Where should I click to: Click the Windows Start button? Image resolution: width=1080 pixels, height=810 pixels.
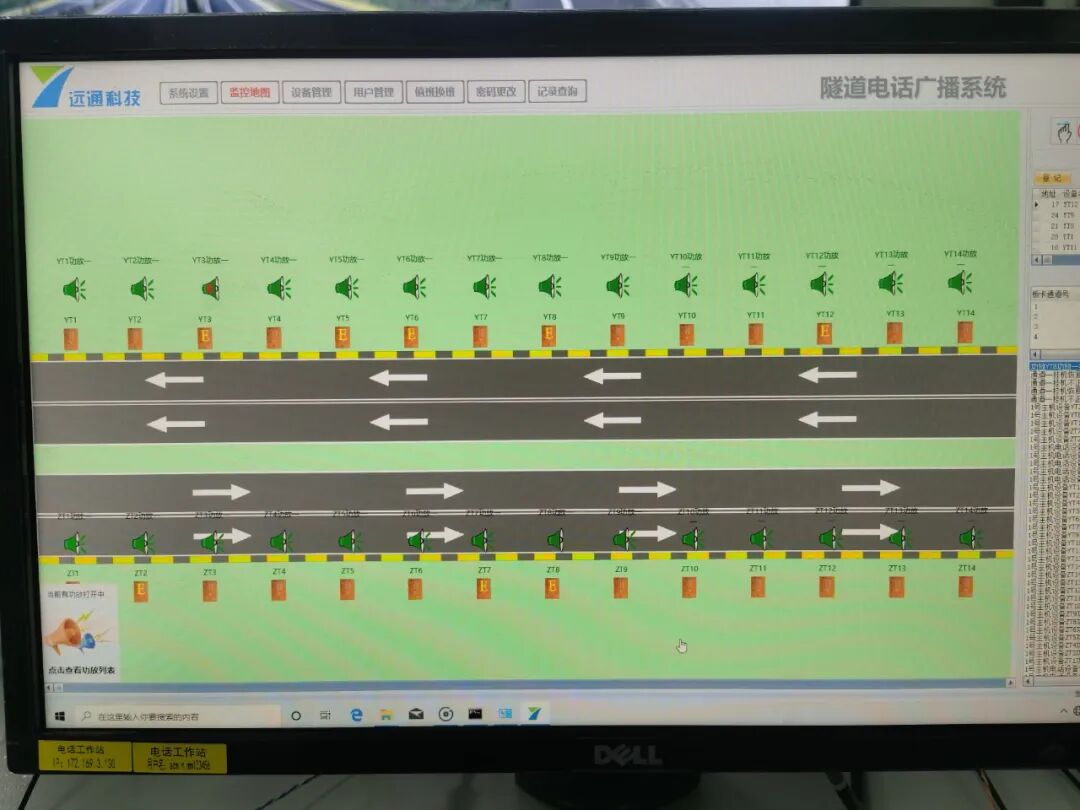click(x=60, y=716)
